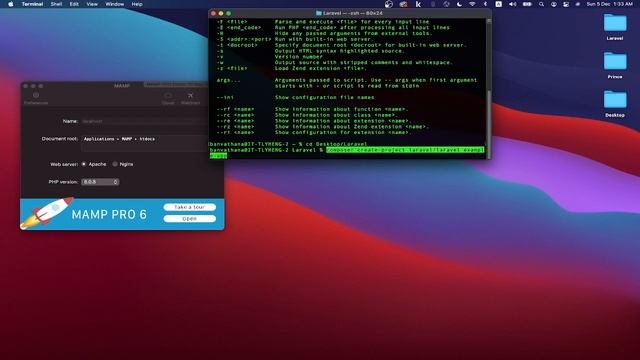This screenshot has height=360, width=640.
Task: Click the battery icon in menu bar
Action: click(527, 4)
